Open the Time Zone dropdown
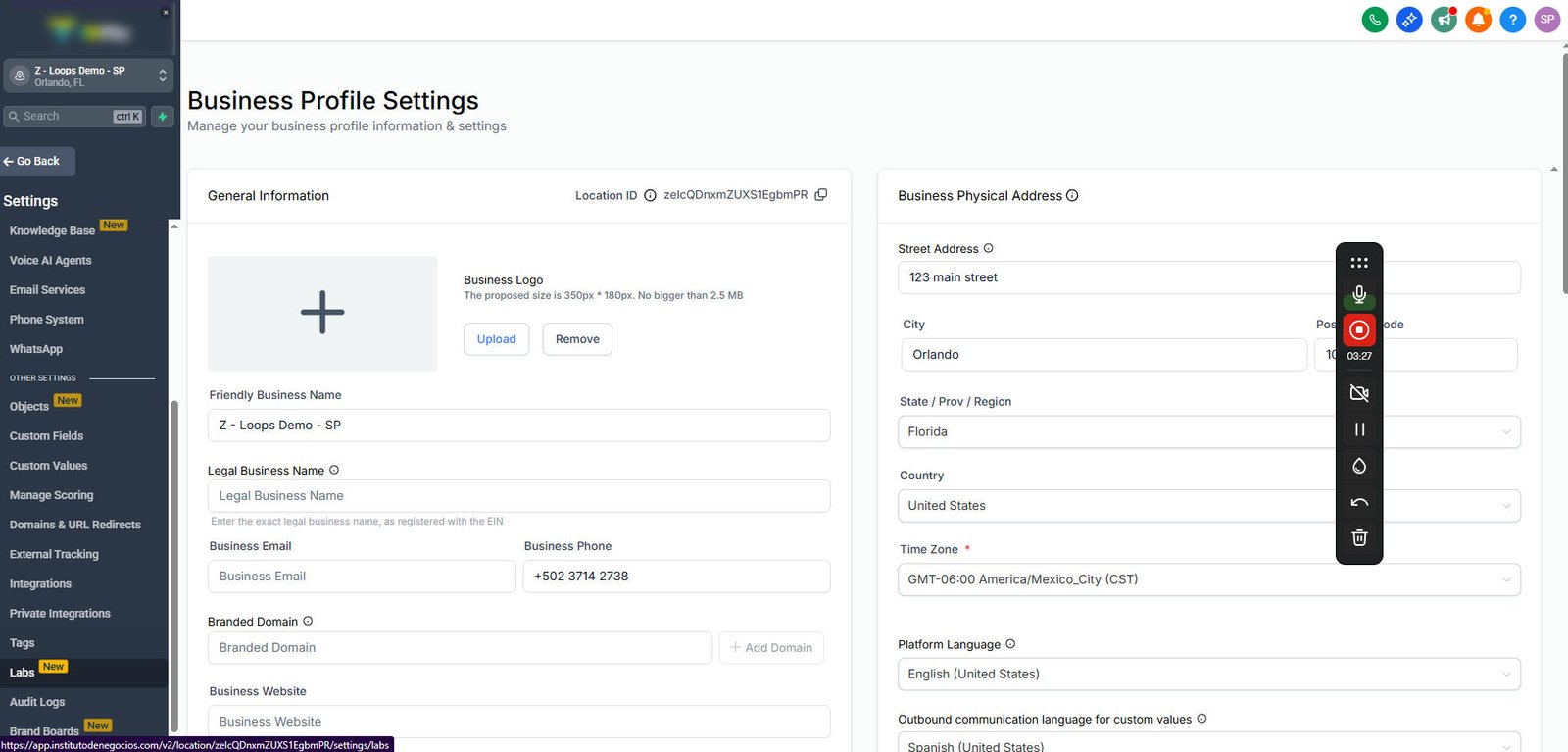This screenshot has height=752, width=1568. coord(1209,579)
